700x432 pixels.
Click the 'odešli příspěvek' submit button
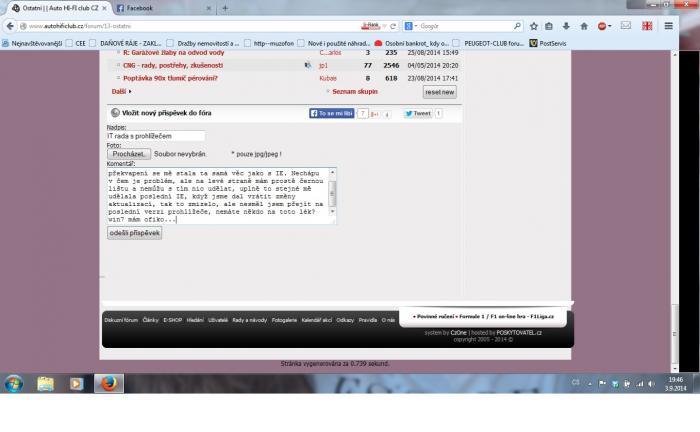tap(134, 232)
